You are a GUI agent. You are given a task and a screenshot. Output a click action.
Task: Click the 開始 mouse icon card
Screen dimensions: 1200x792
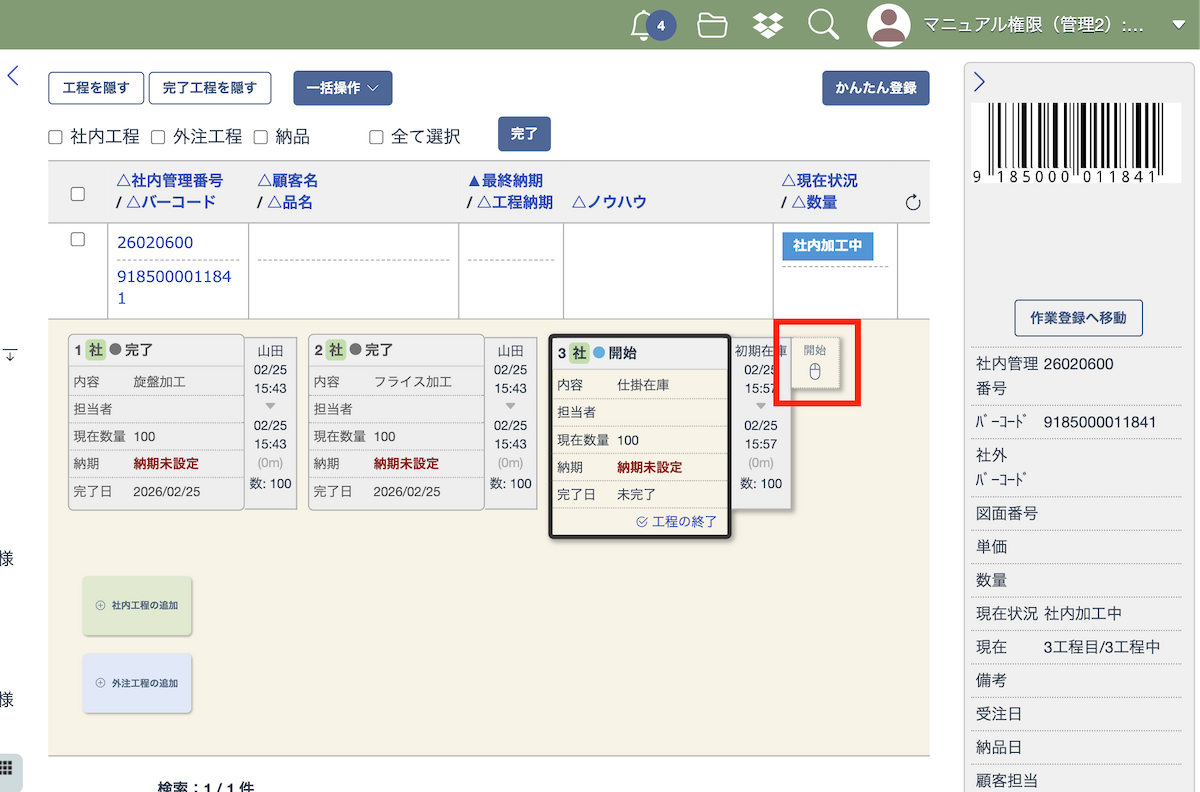(815, 363)
